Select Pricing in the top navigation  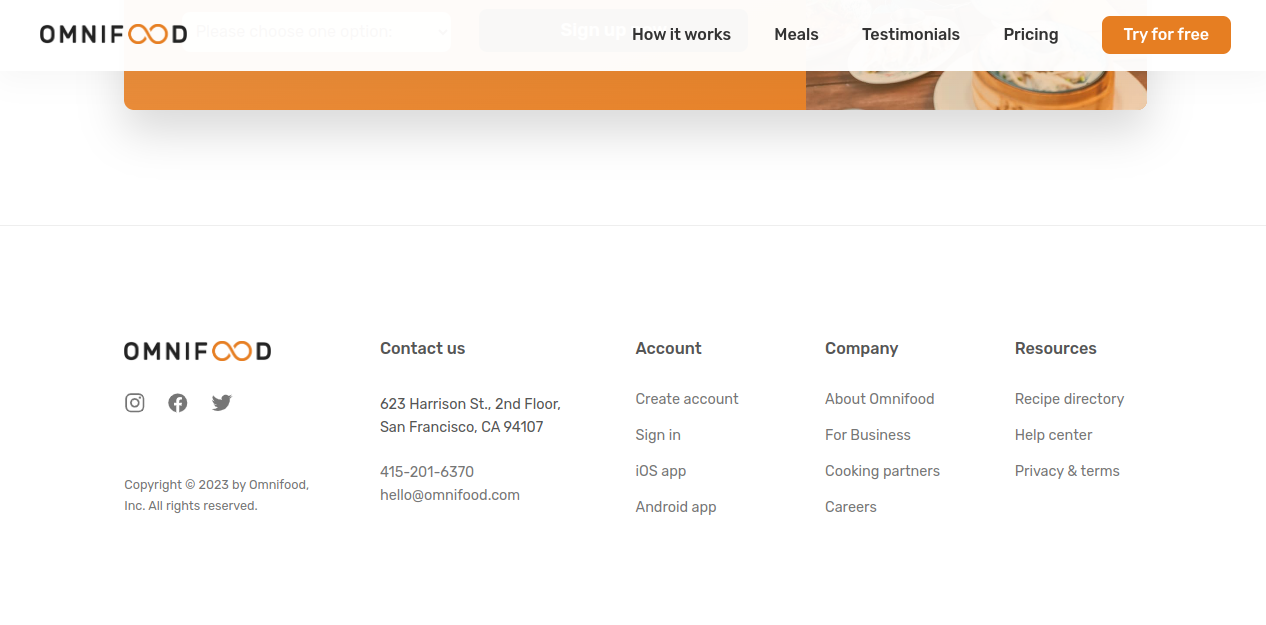point(1031,34)
